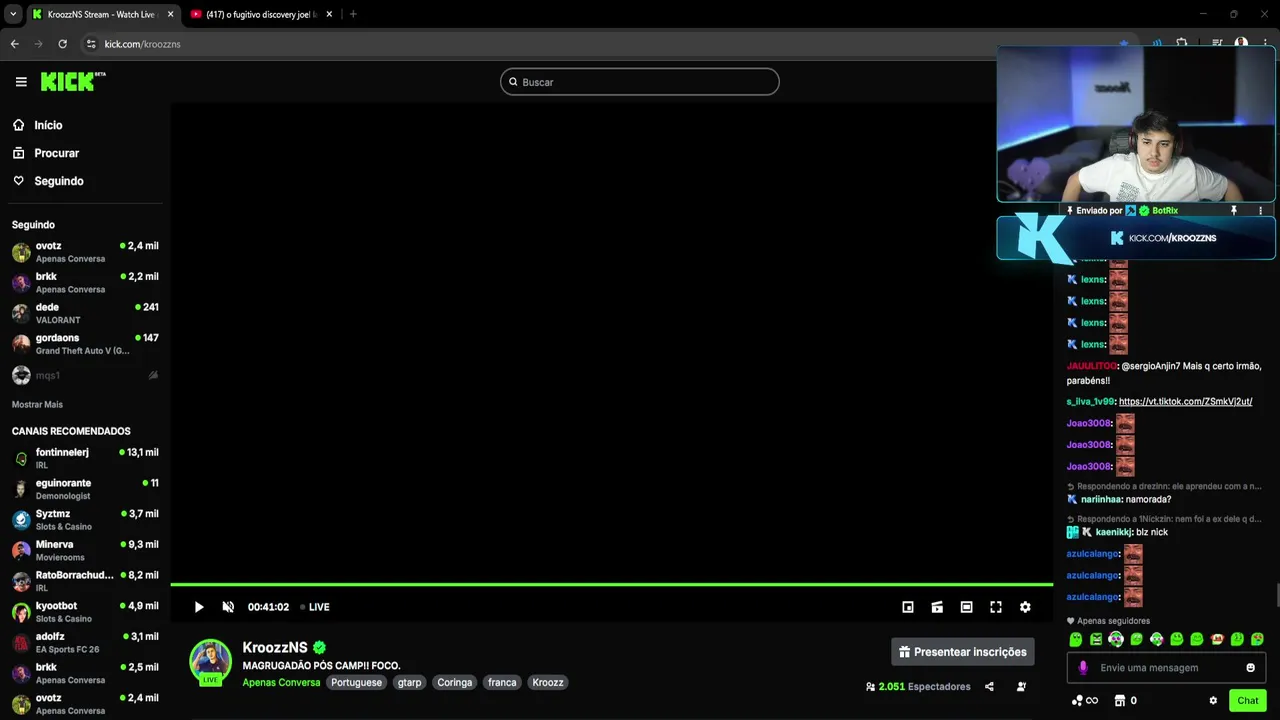Click the Presentear inscrições button

[963, 652]
